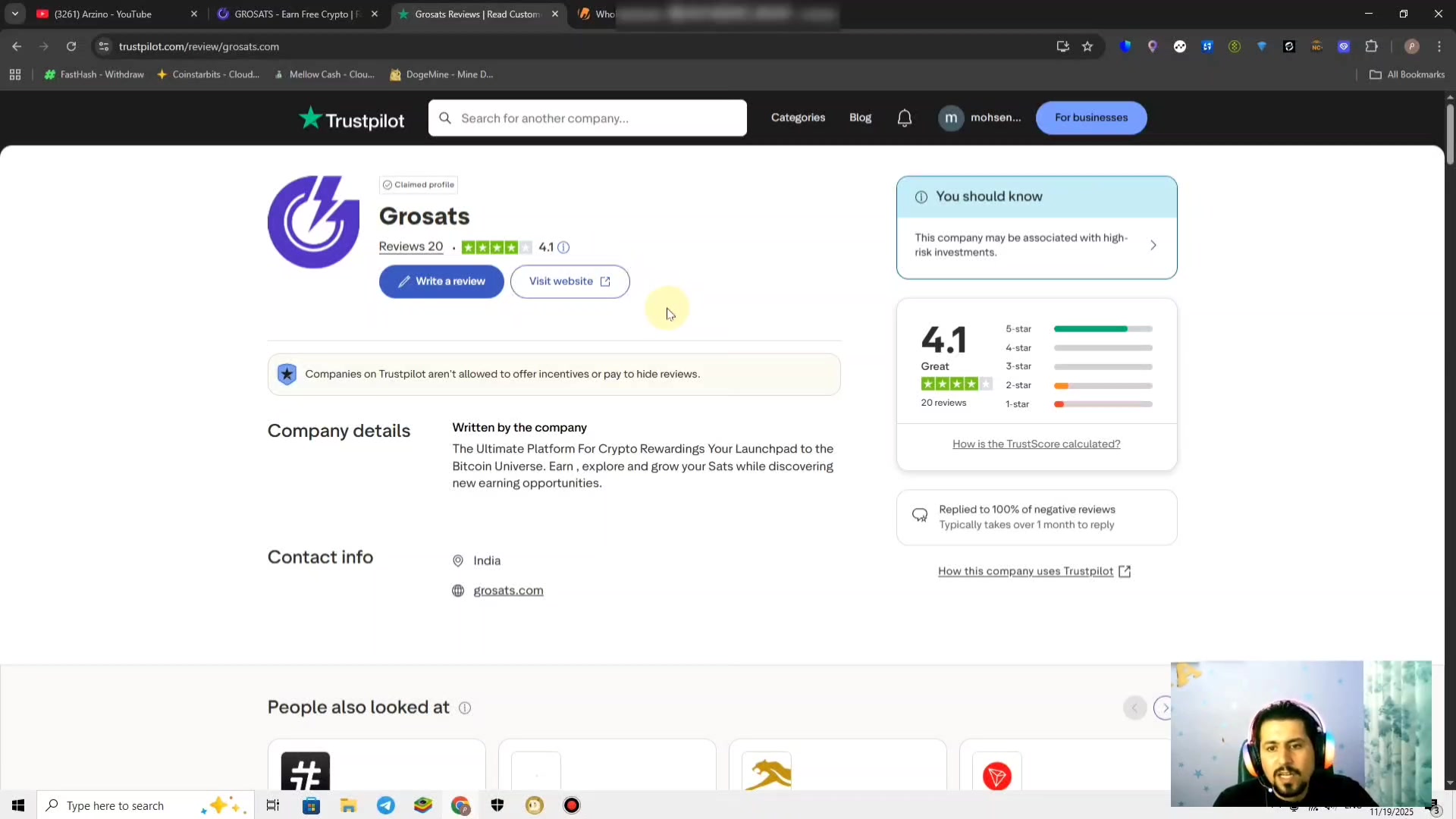Show next People also looked at companies
The height and width of the screenshot is (819, 1456).
pyautogui.click(x=1165, y=708)
